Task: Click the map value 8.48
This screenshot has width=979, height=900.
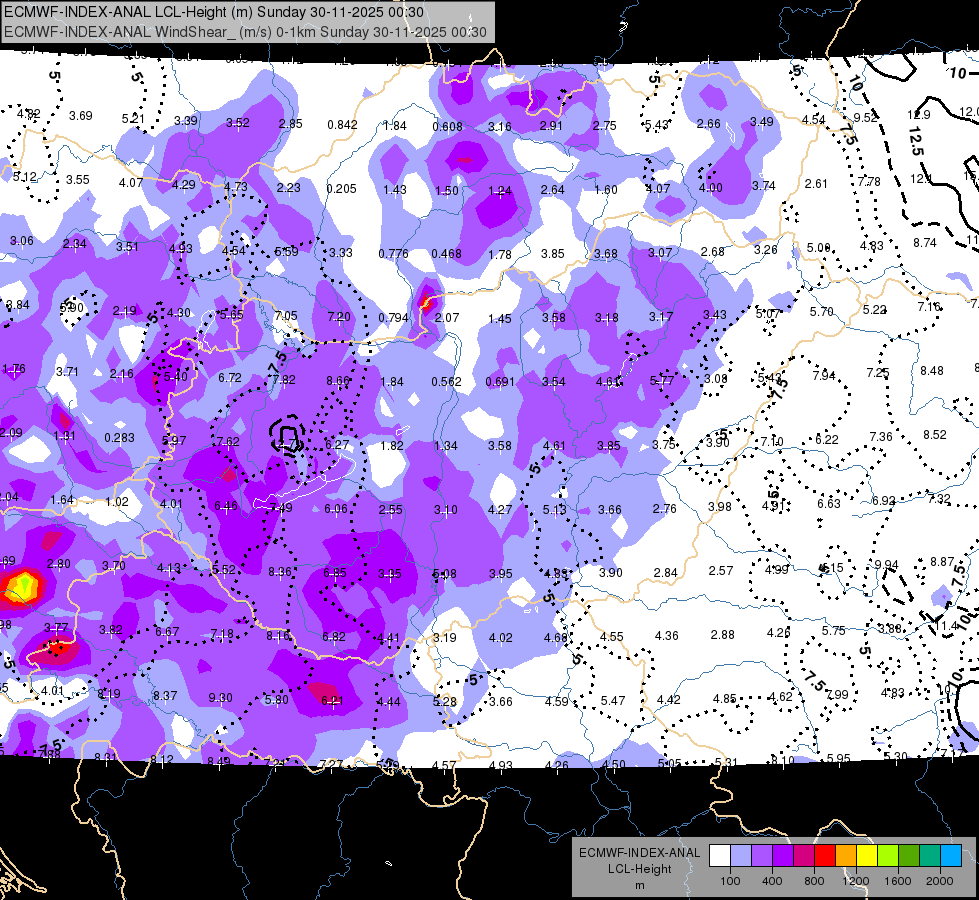Action: tap(932, 370)
